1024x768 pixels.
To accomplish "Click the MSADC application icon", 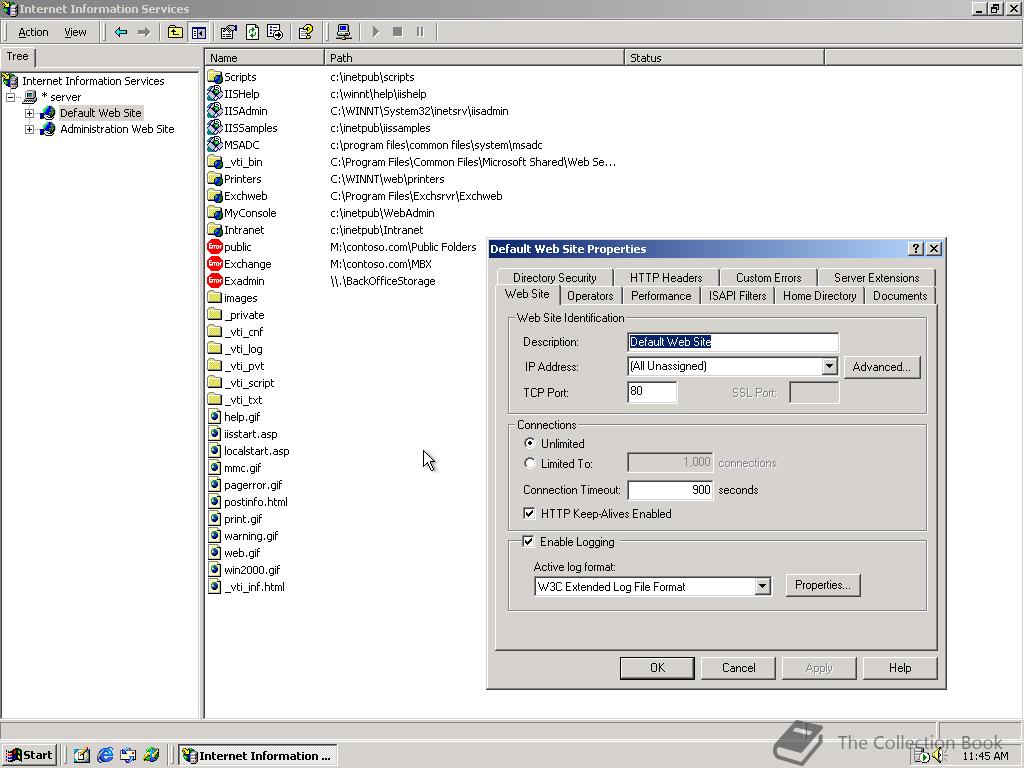I will pos(215,145).
